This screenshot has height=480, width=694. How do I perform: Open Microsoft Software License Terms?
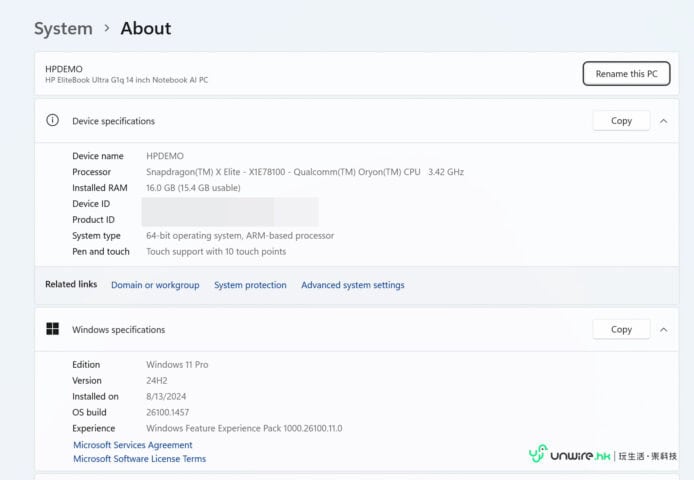click(139, 459)
